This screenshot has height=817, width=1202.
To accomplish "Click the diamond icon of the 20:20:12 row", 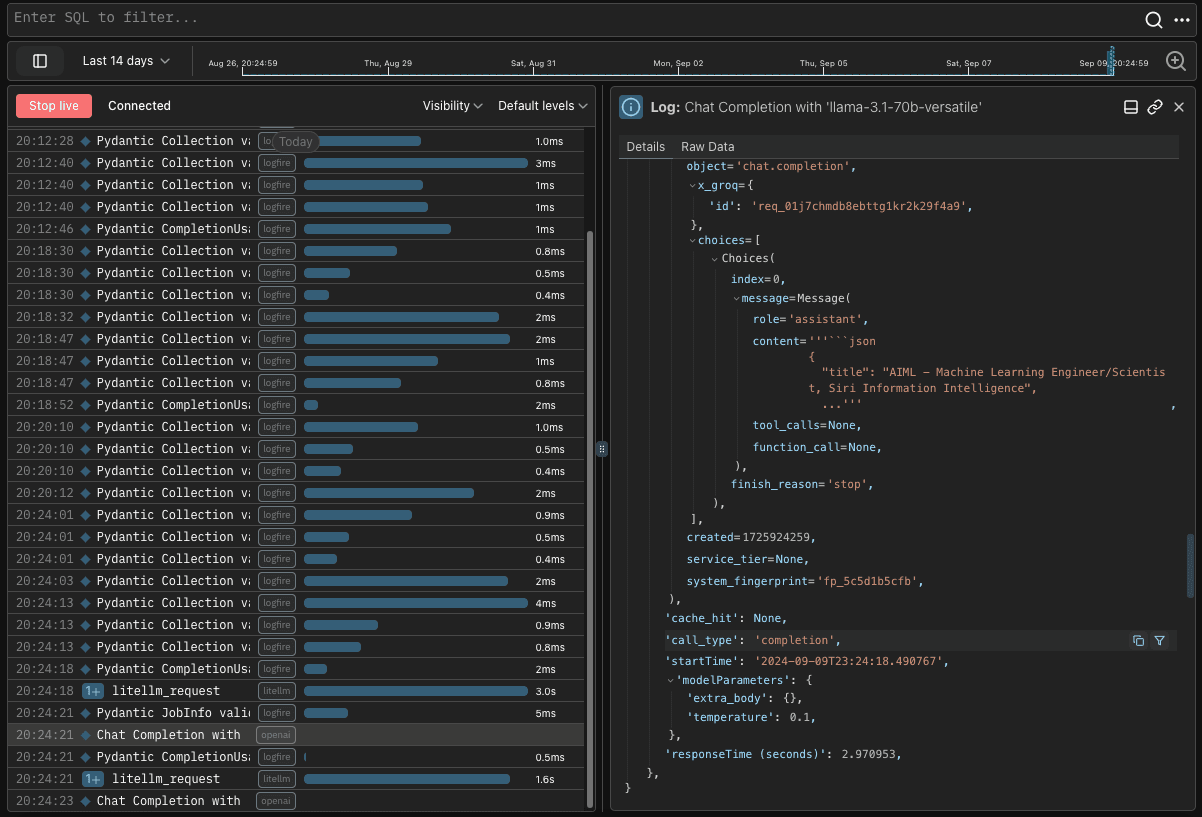I will point(86,493).
